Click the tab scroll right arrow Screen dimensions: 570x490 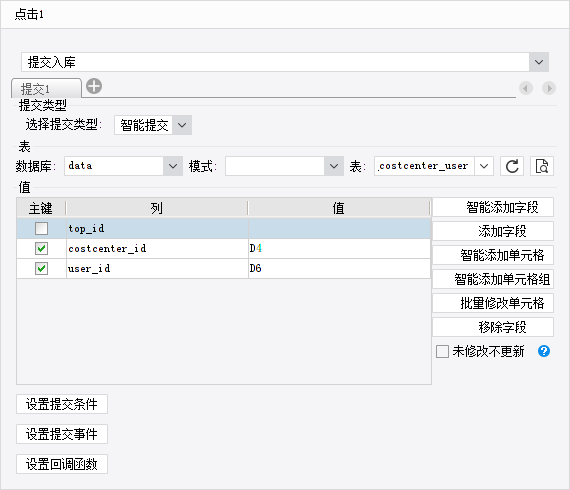tap(549, 88)
